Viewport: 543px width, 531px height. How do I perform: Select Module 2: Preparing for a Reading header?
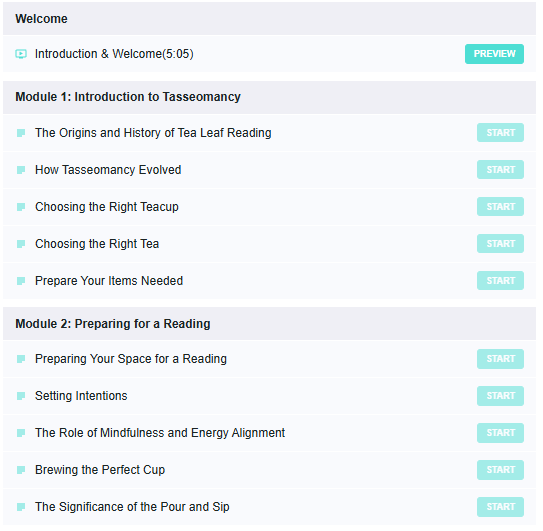pyautogui.click(x=269, y=324)
